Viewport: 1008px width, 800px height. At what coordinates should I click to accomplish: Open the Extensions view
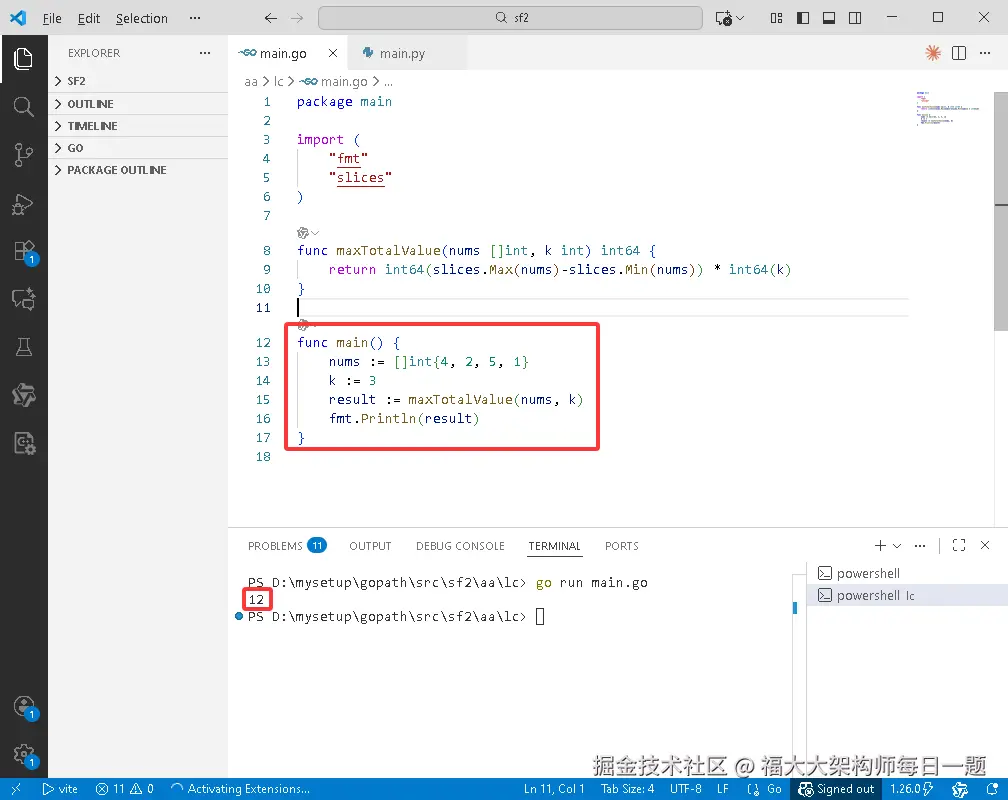(x=24, y=251)
